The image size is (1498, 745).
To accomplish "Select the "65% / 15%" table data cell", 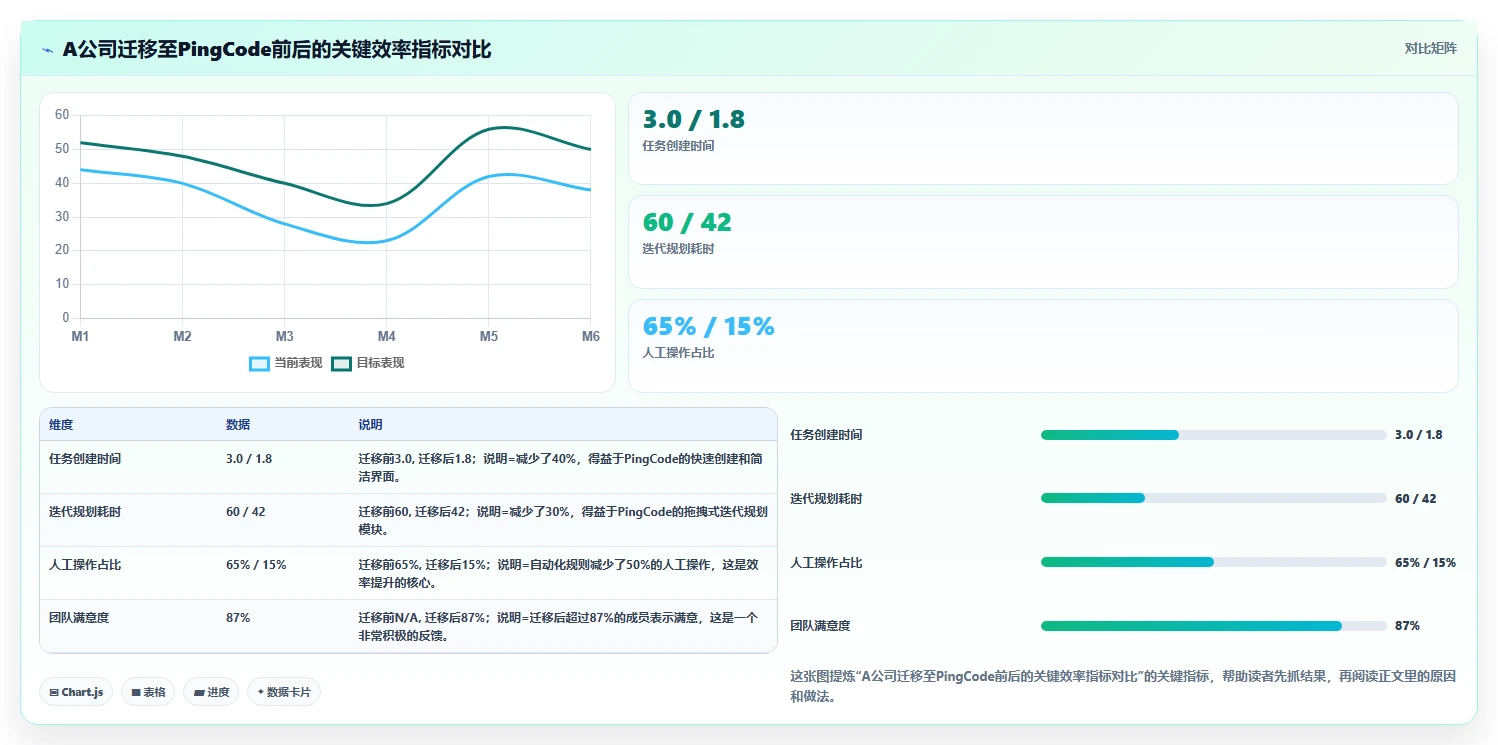I will pyautogui.click(x=256, y=565).
